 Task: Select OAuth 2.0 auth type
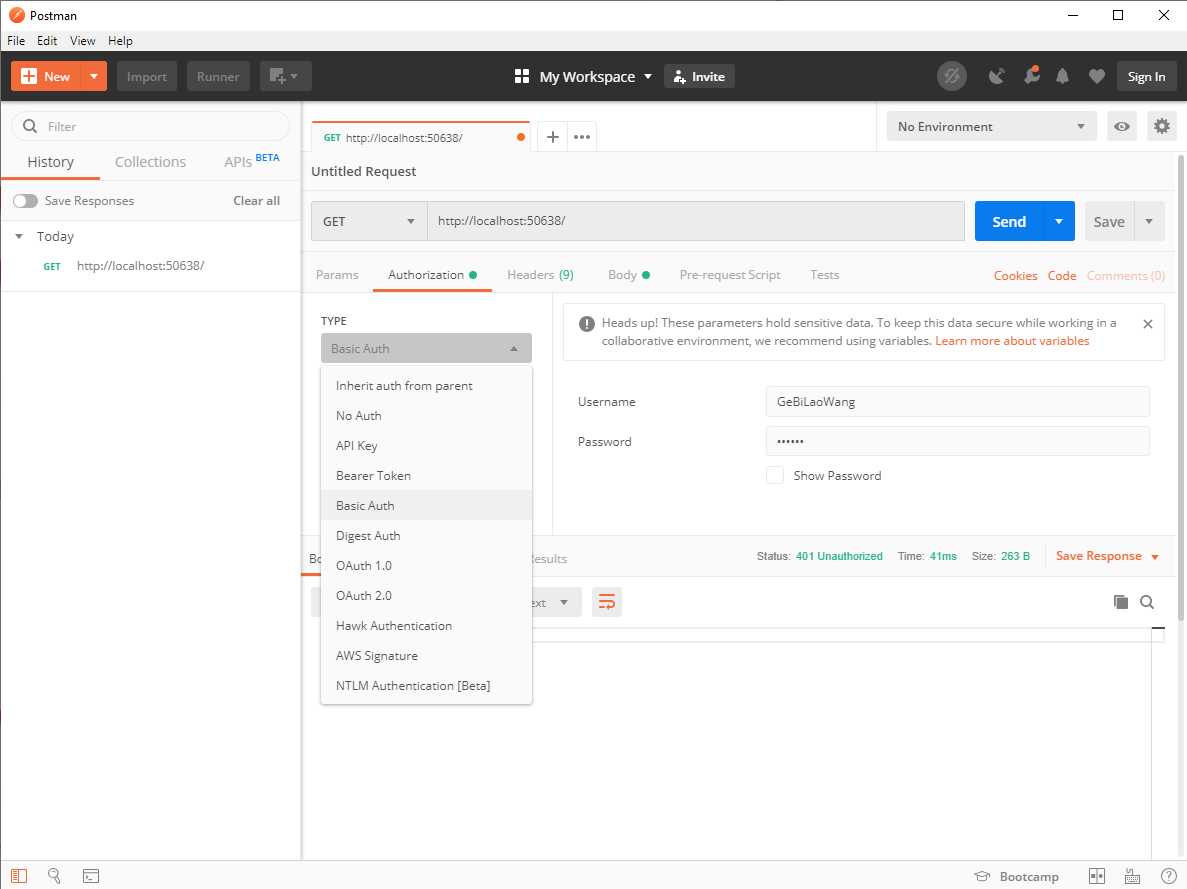pyautogui.click(x=426, y=595)
